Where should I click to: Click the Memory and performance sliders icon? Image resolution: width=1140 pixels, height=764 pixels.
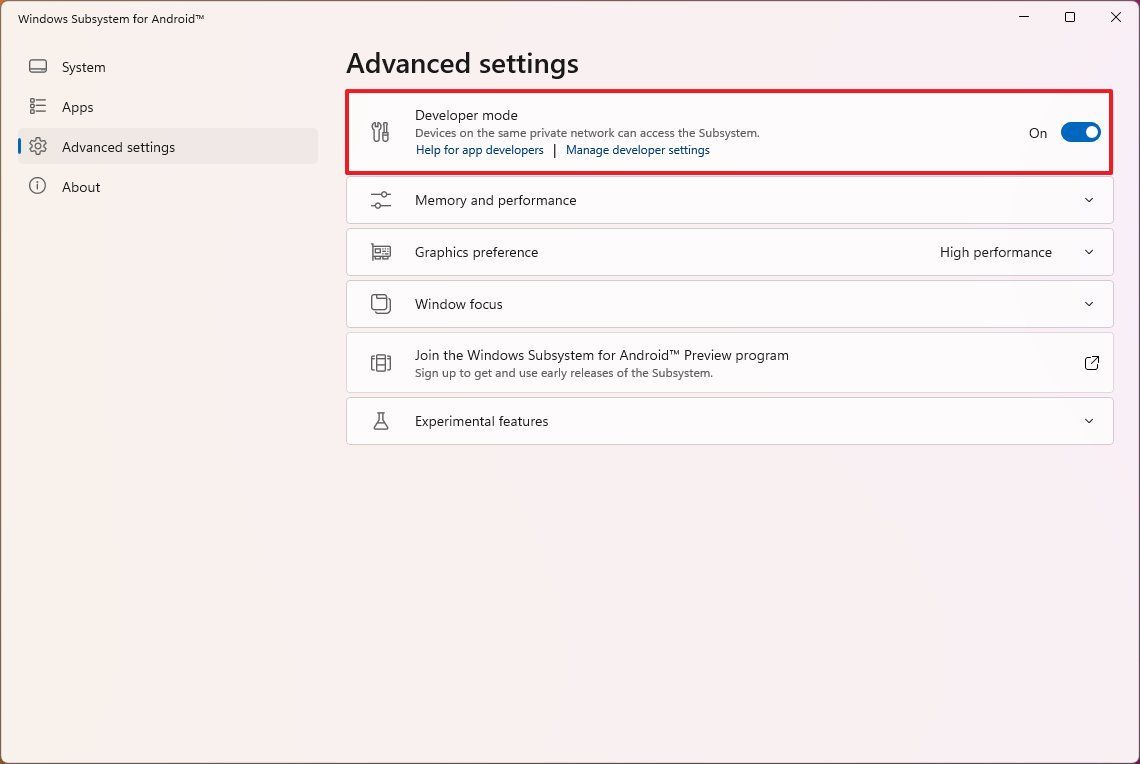point(380,200)
